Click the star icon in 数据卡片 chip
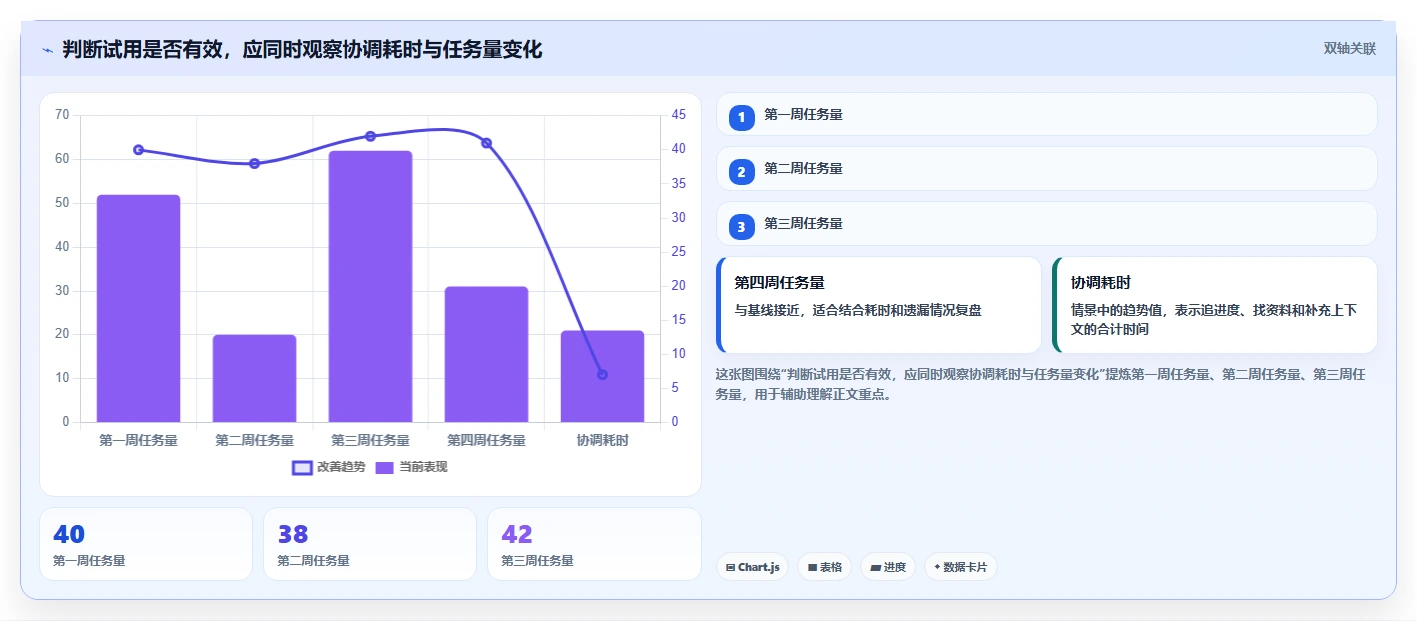Image resolution: width=1417 pixels, height=621 pixels. (x=937, y=567)
